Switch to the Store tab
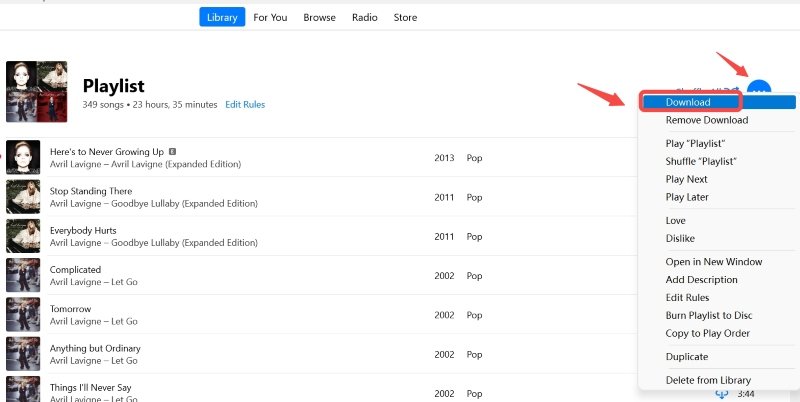 [405, 17]
